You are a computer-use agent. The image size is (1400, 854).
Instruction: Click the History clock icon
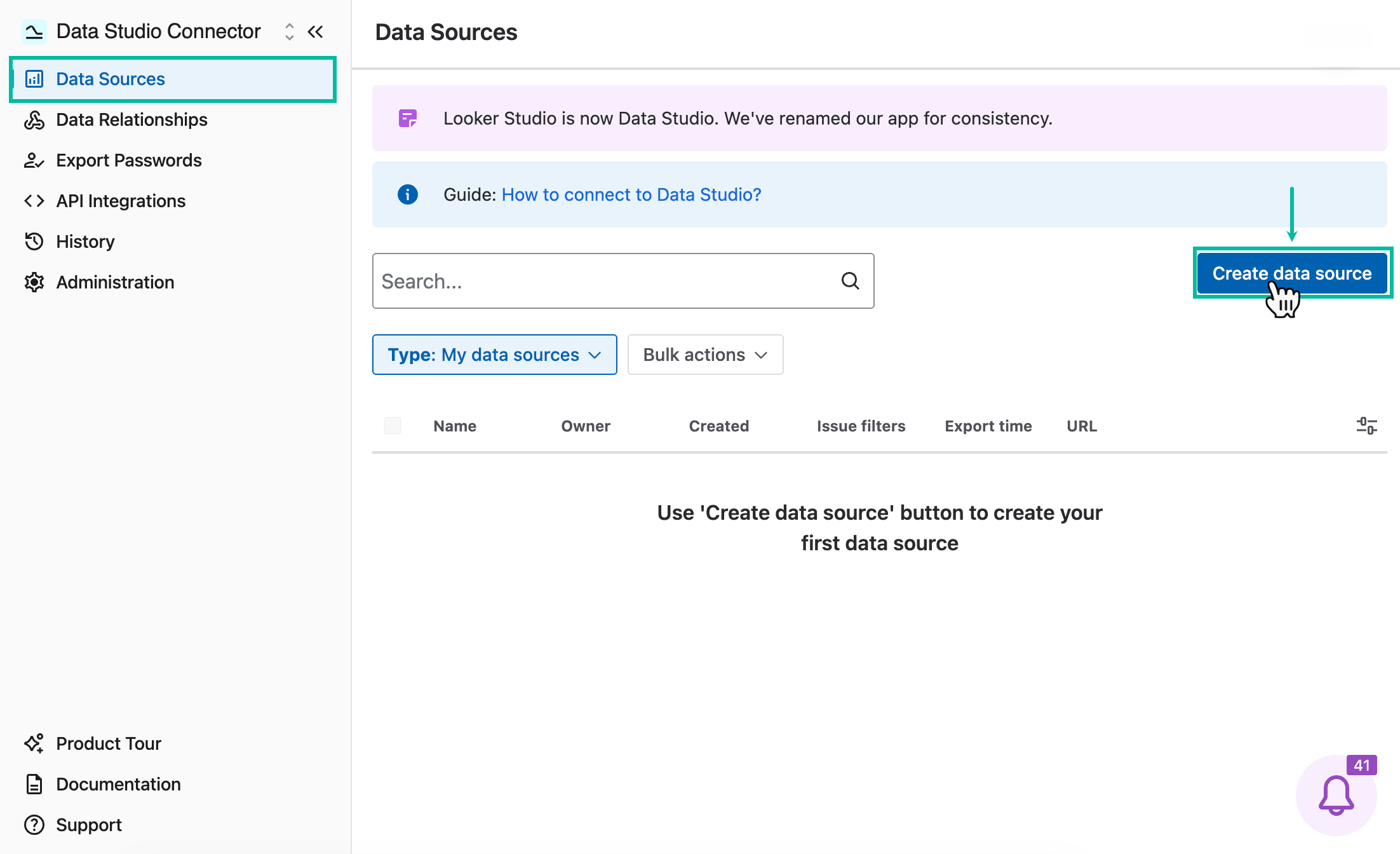[x=34, y=241]
